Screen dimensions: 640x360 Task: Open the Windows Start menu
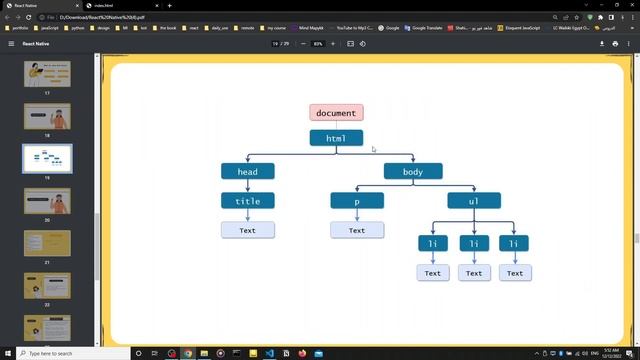8,353
